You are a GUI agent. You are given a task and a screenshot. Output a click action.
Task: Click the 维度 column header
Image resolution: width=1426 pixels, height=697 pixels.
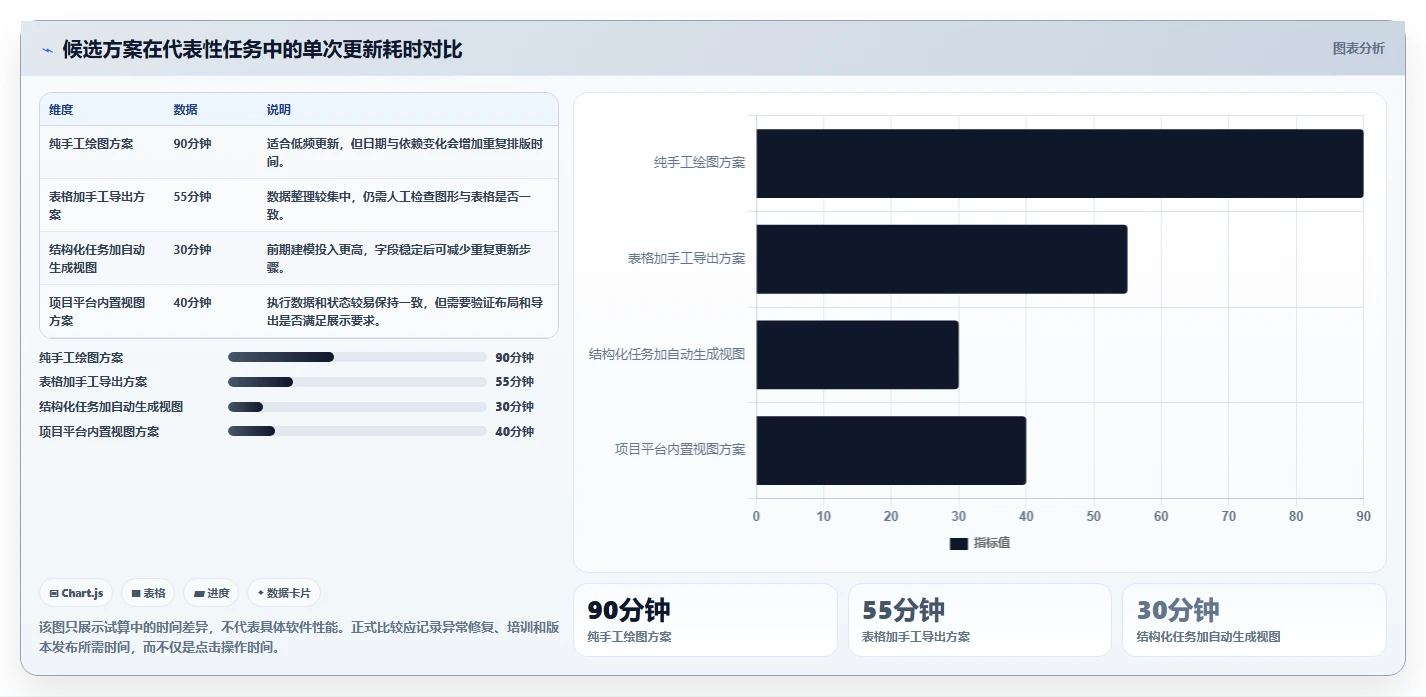click(x=61, y=110)
